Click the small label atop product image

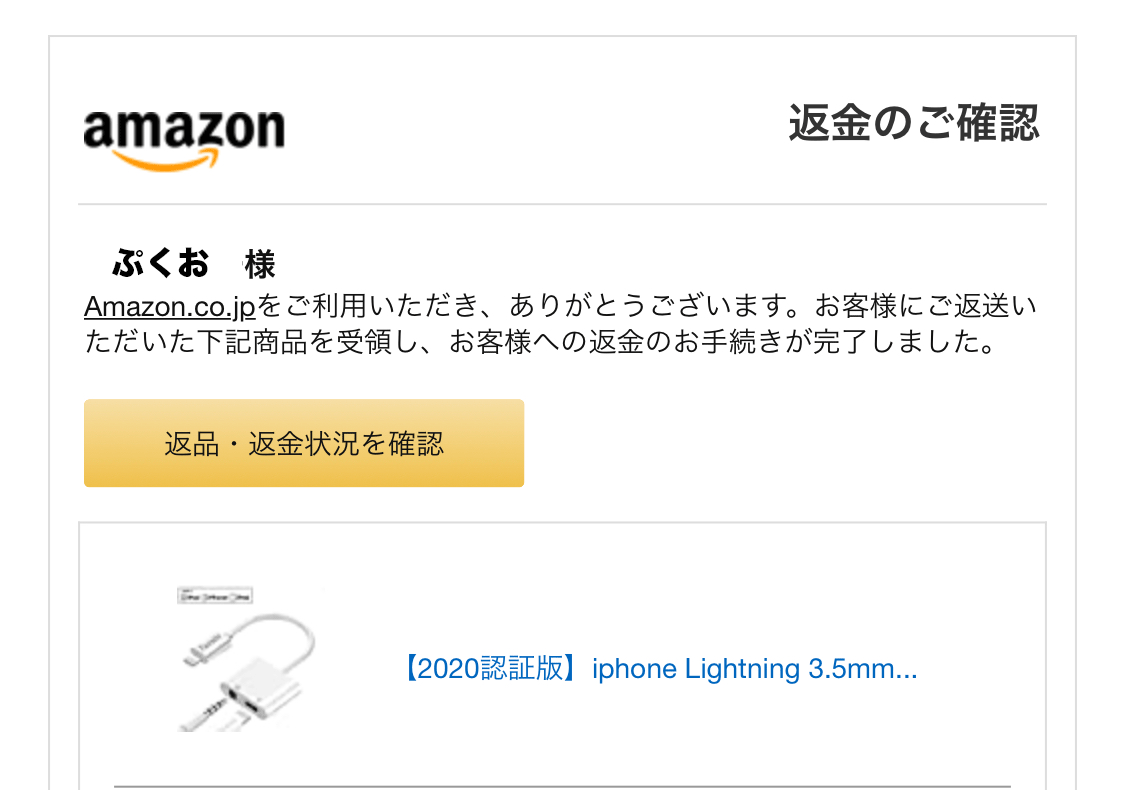pos(215,596)
